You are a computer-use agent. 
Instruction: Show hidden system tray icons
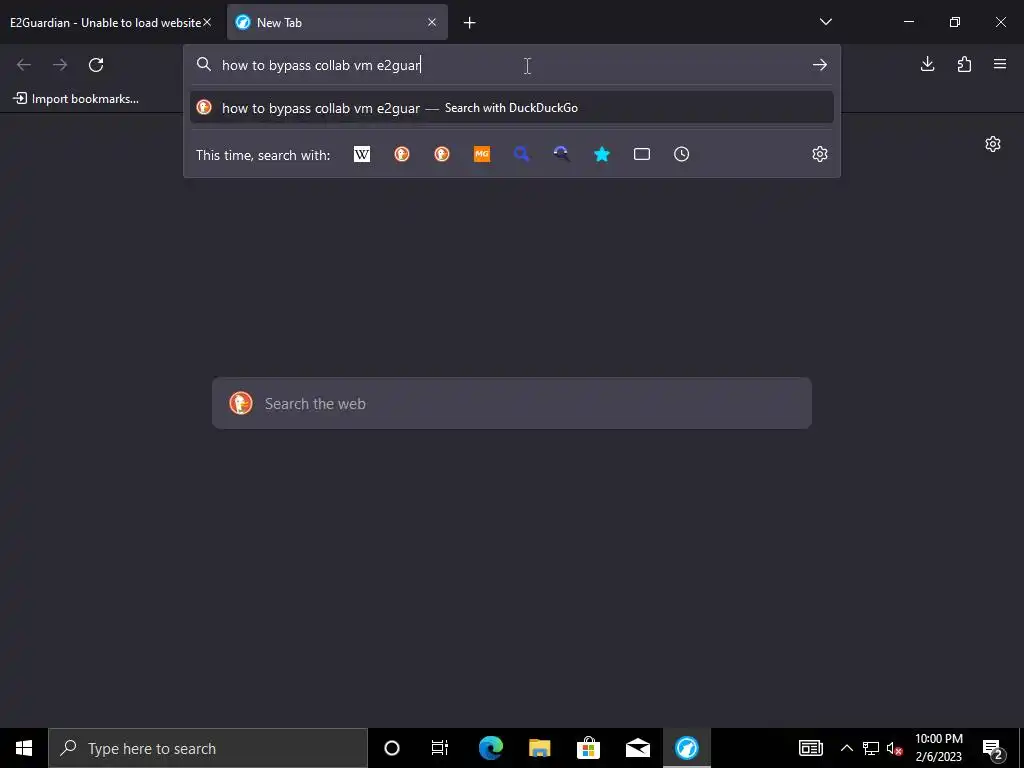click(x=846, y=748)
